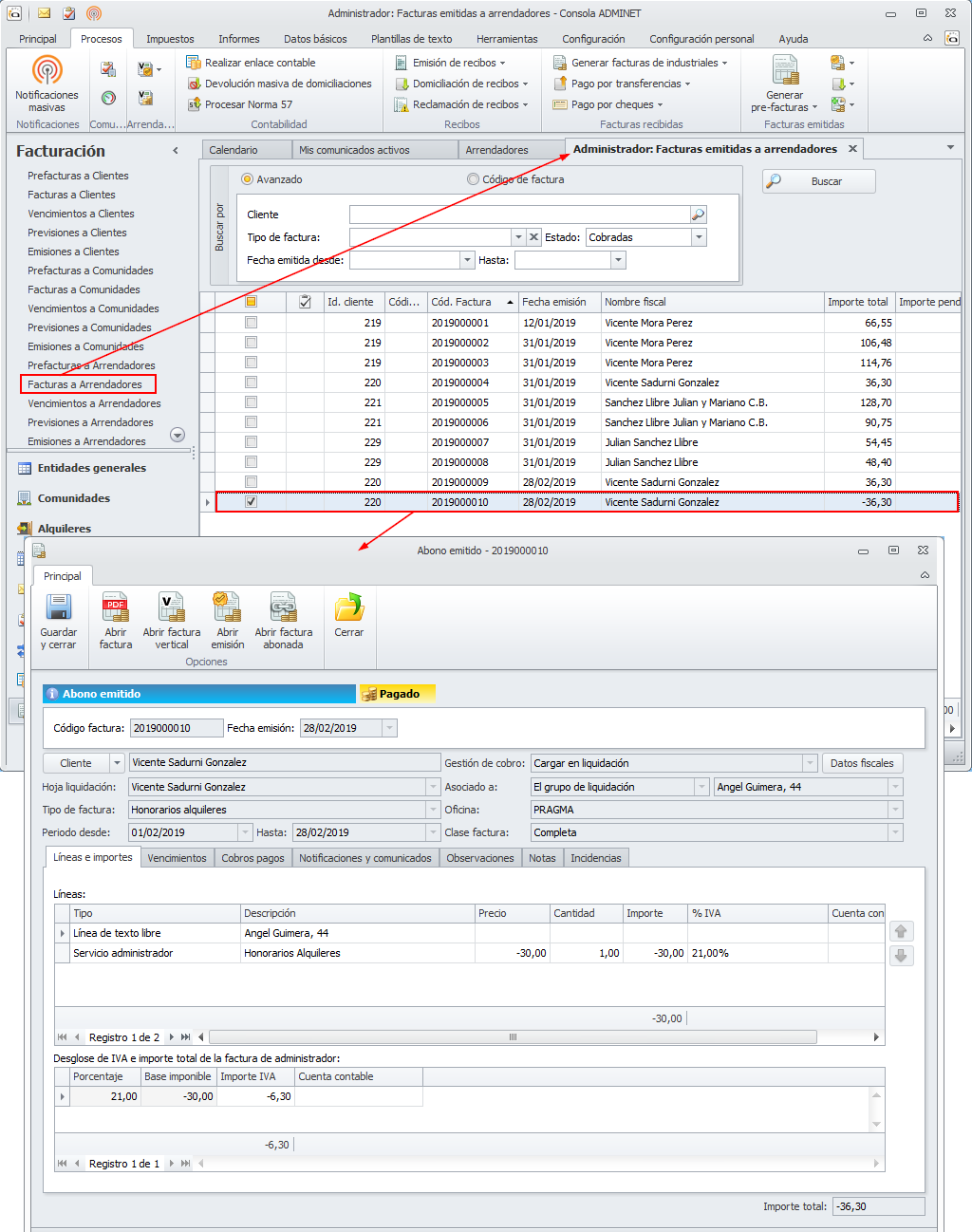
Task: Open Vencimientos a Comunidades in sidebar
Action: click(93, 308)
